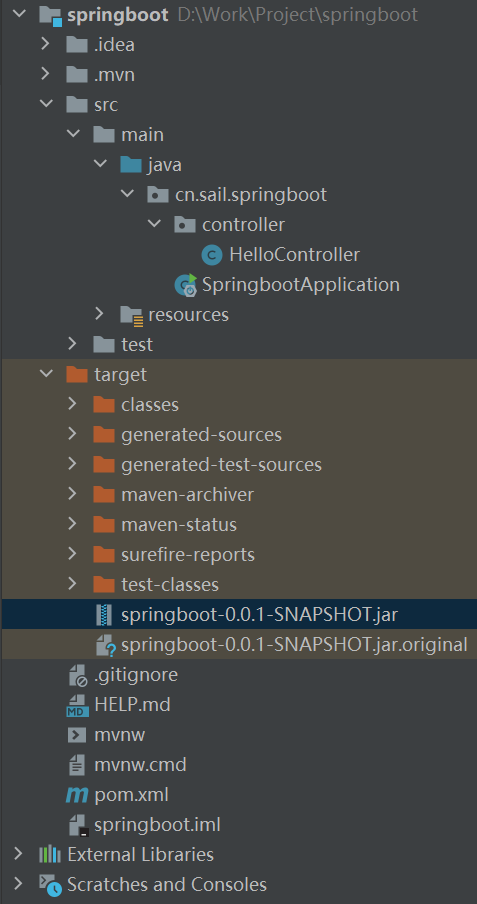Click the orange target folder icon
Screen dimensions: 477x904
tap(77, 375)
